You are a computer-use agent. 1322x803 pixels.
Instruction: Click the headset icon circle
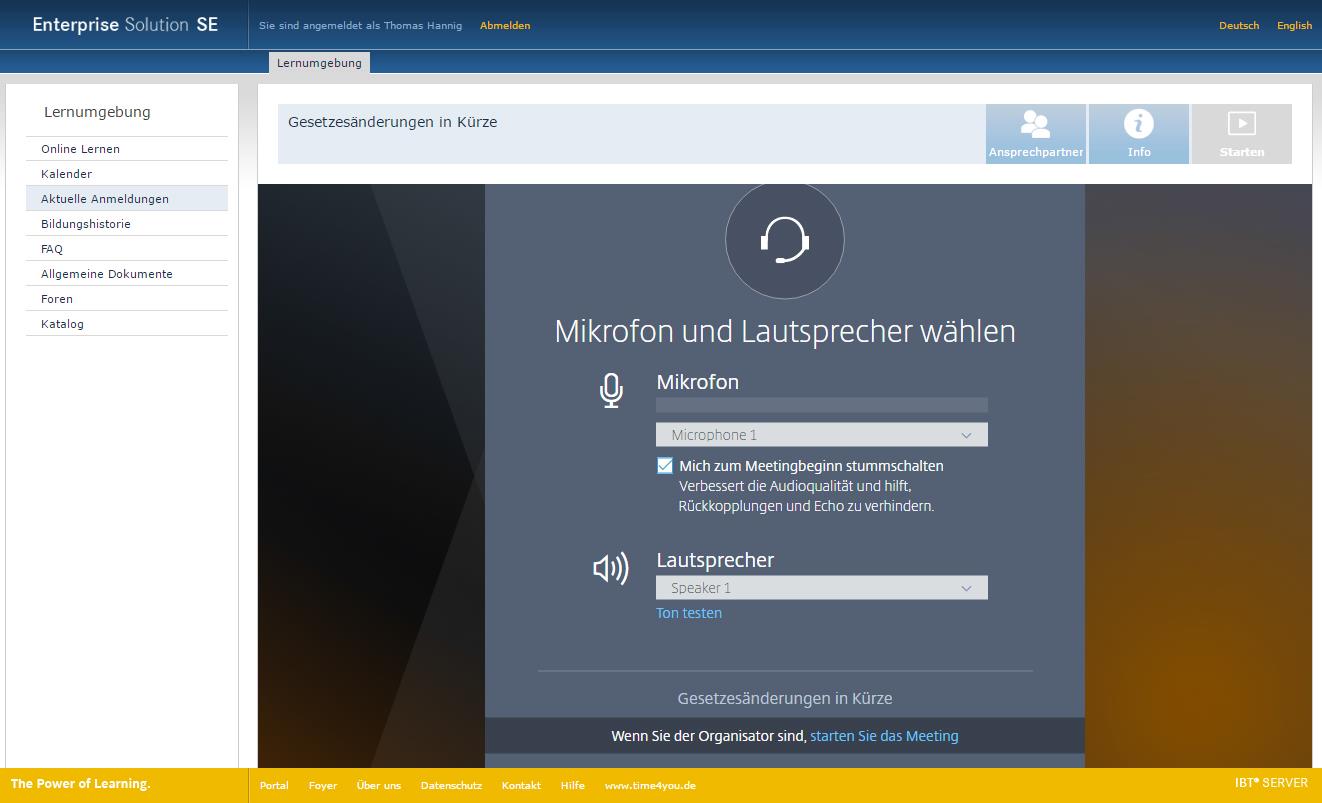pyautogui.click(x=785, y=240)
